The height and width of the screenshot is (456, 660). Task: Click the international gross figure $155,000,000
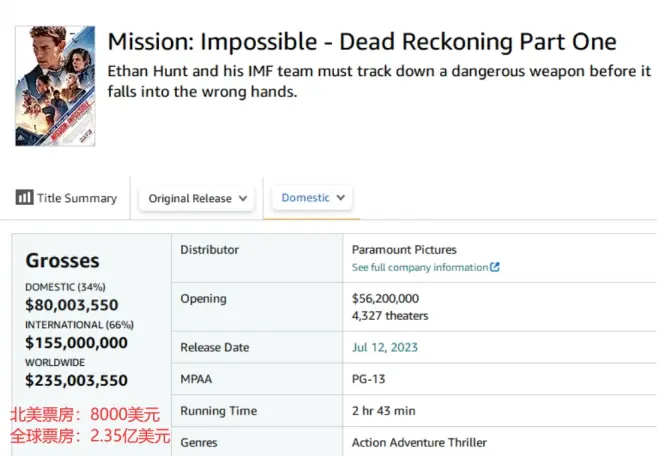(x=76, y=343)
